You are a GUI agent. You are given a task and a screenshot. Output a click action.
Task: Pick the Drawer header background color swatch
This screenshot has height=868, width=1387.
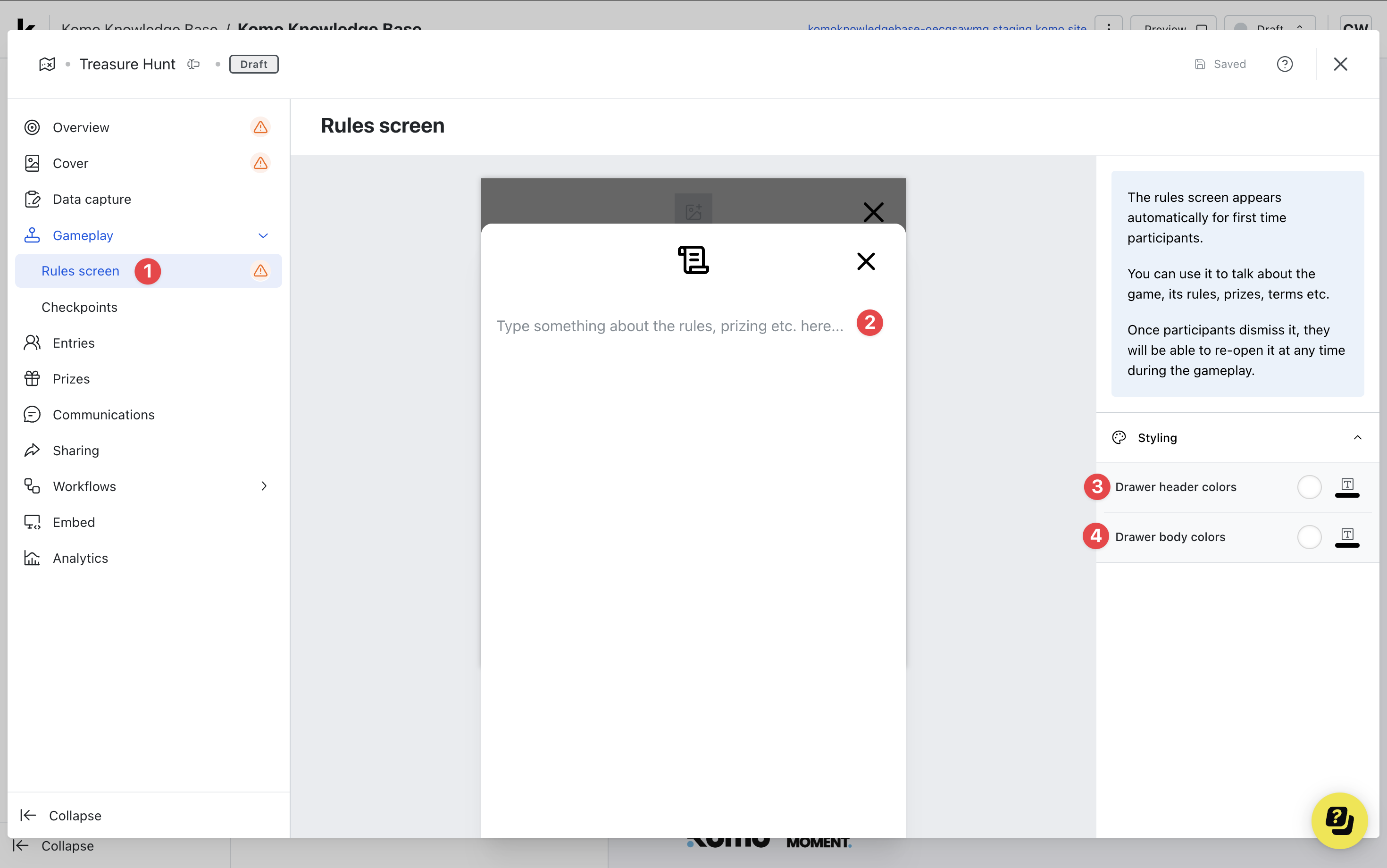click(1309, 487)
